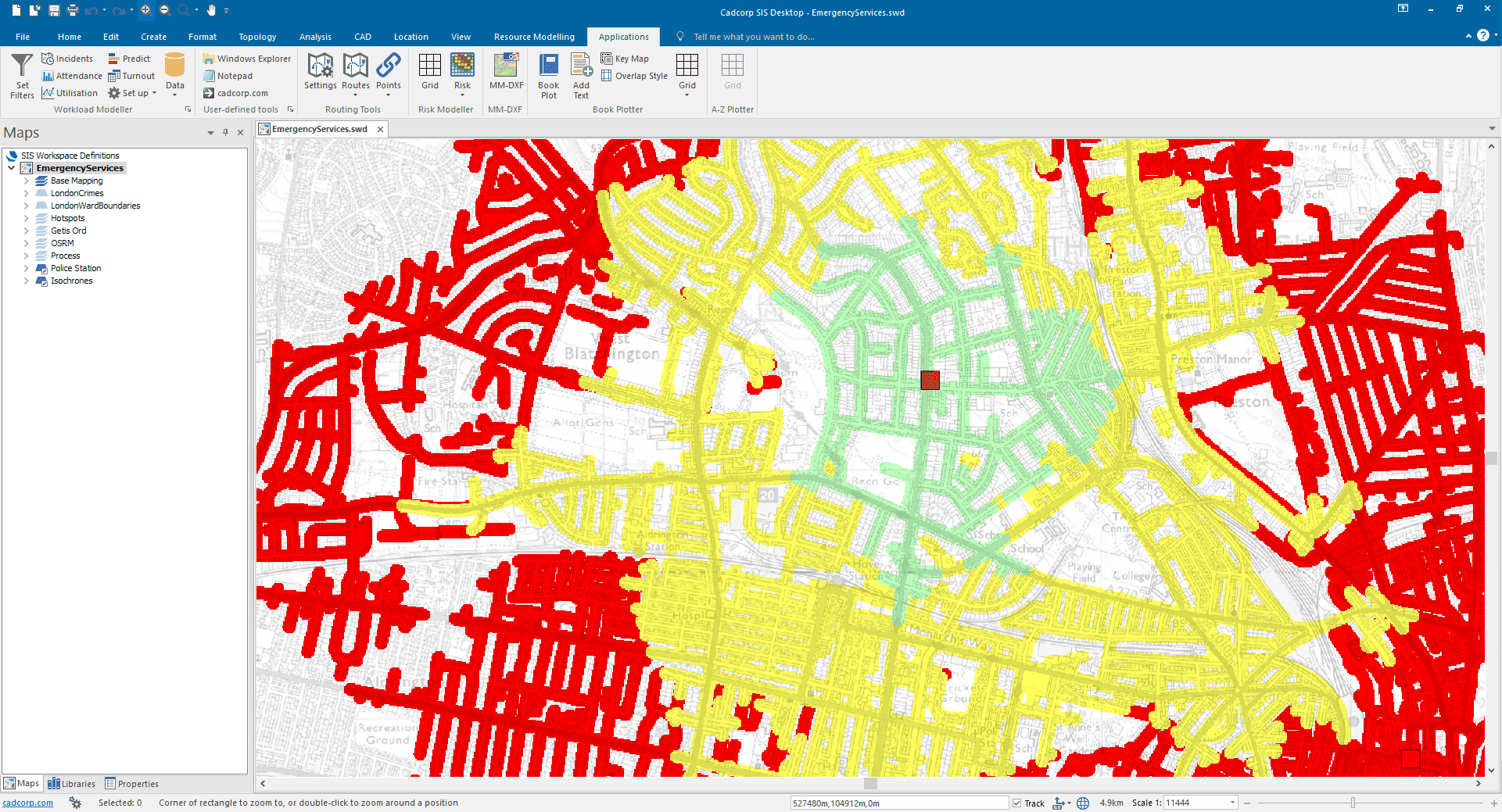
Task: Switch to the Location ribbon tab
Action: click(x=411, y=37)
